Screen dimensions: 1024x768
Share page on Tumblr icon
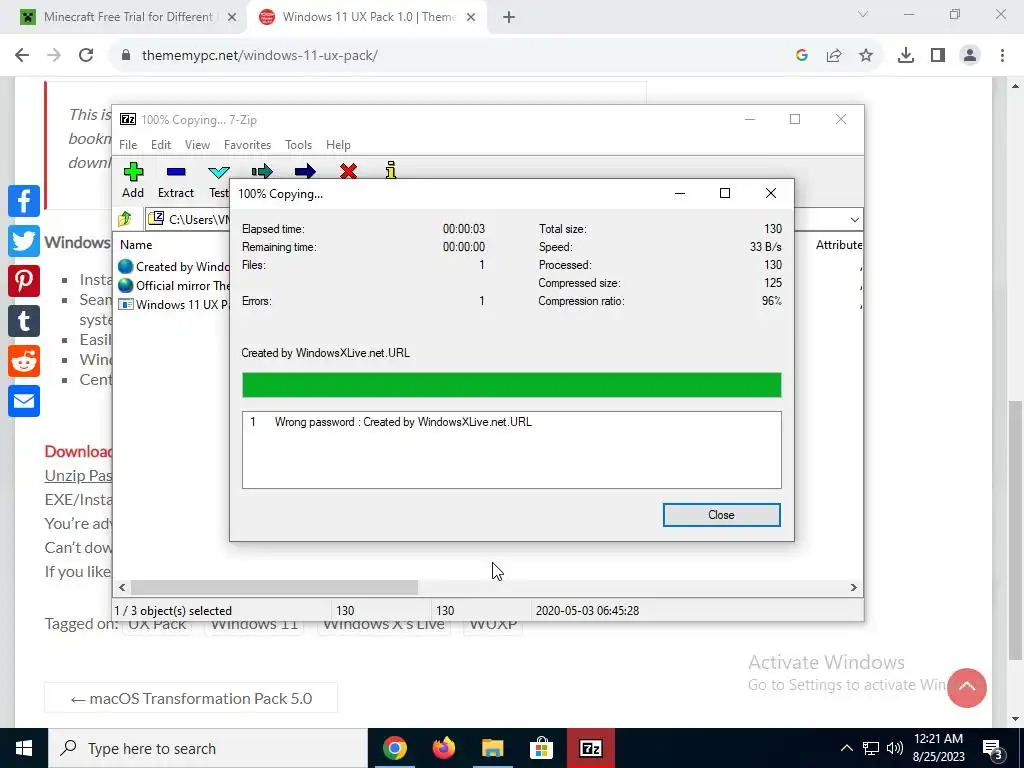(24, 321)
